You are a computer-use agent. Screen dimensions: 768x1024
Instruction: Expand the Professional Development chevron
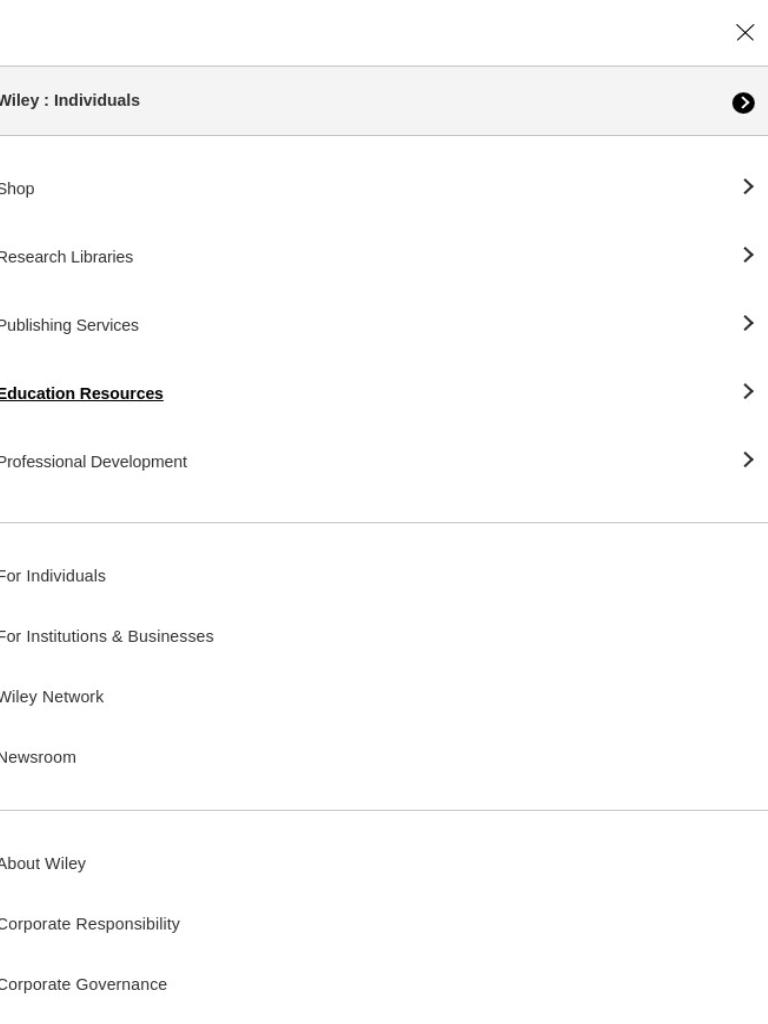pyautogui.click(x=748, y=460)
